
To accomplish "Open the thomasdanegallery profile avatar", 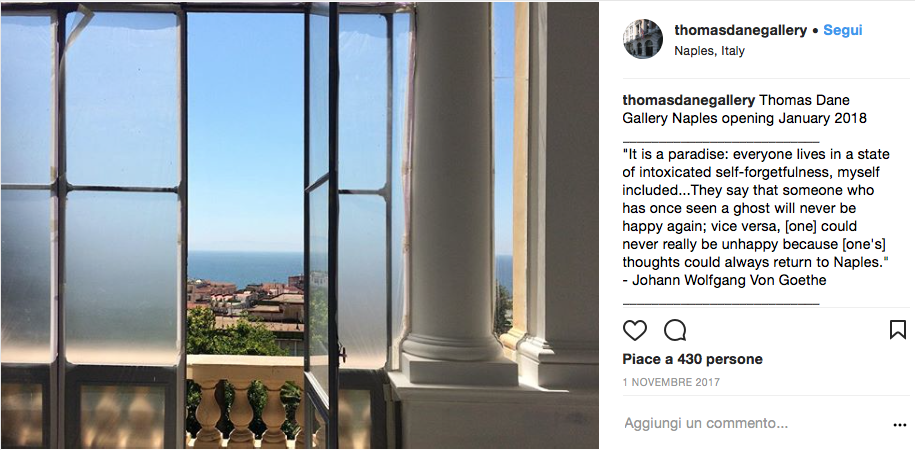I will point(643,39).
